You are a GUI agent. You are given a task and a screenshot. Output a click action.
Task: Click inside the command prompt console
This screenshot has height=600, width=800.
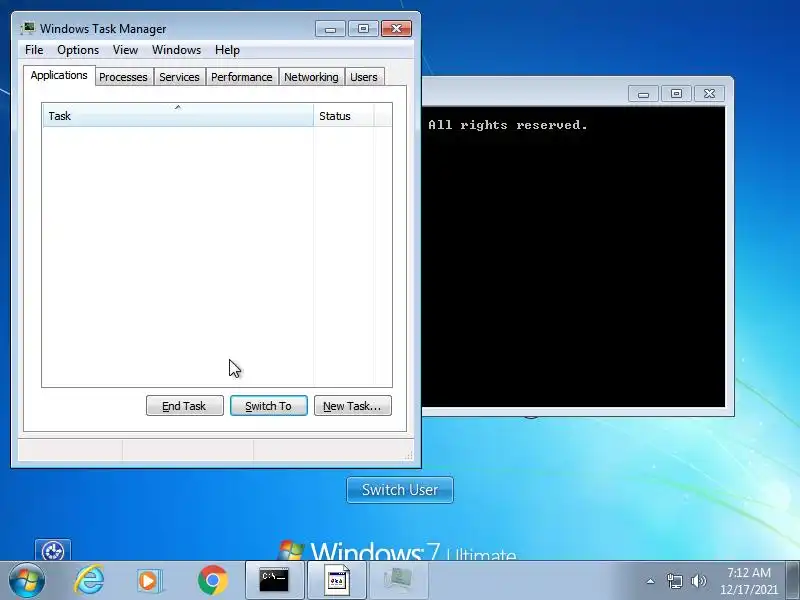pos(573,257)
